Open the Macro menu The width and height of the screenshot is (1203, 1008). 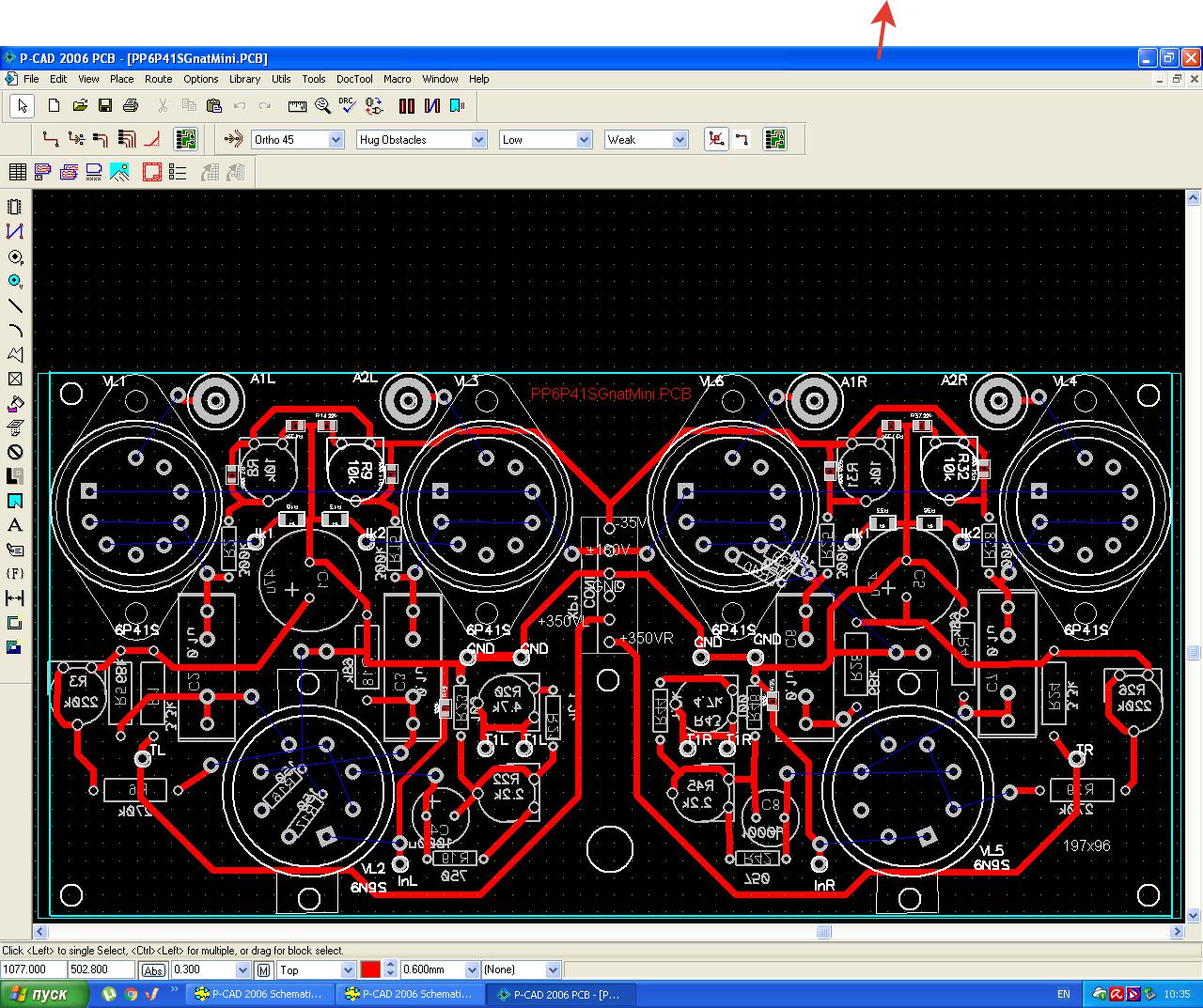click(397, 79)
